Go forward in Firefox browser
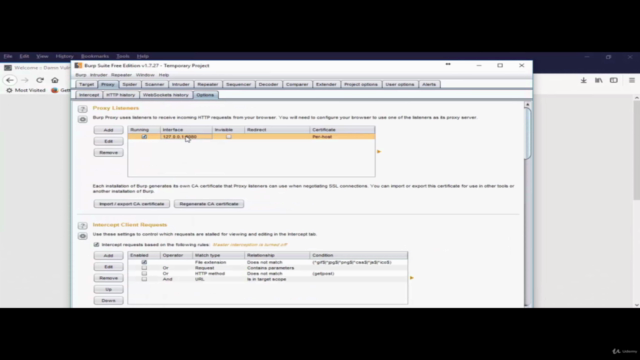The image size is (640, 360). (25, 80)
